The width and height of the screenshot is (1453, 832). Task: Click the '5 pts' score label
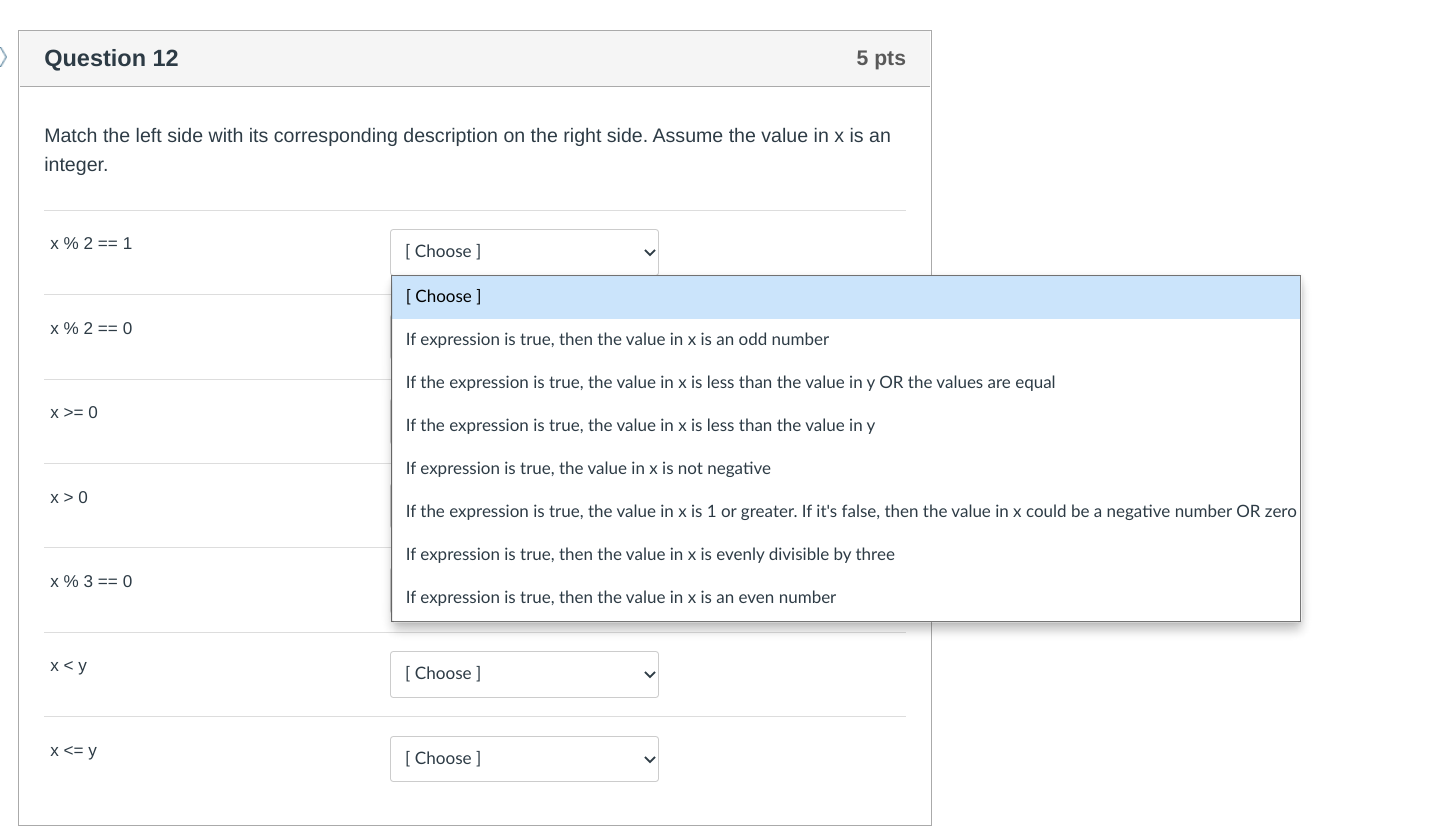point(881,58)
